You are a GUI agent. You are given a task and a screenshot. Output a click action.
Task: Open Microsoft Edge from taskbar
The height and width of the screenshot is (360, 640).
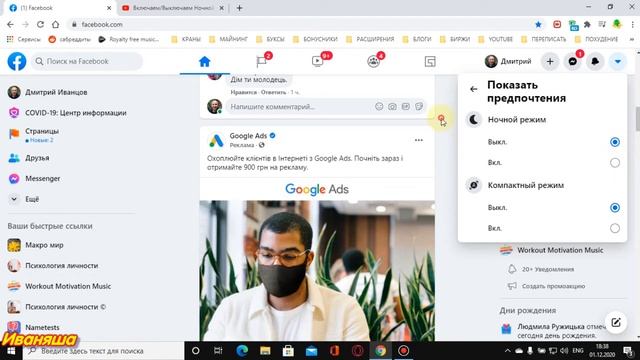(242, 351)
